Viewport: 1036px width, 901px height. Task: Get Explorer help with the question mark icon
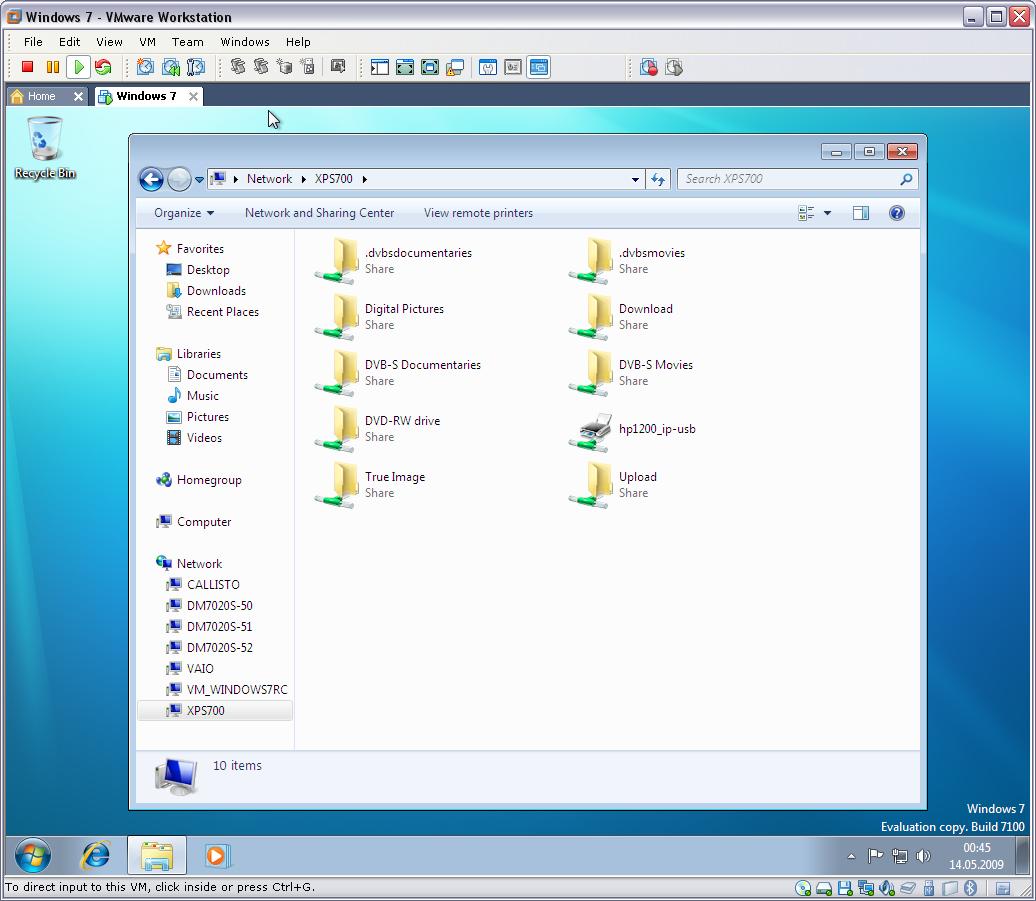[897, 213]
